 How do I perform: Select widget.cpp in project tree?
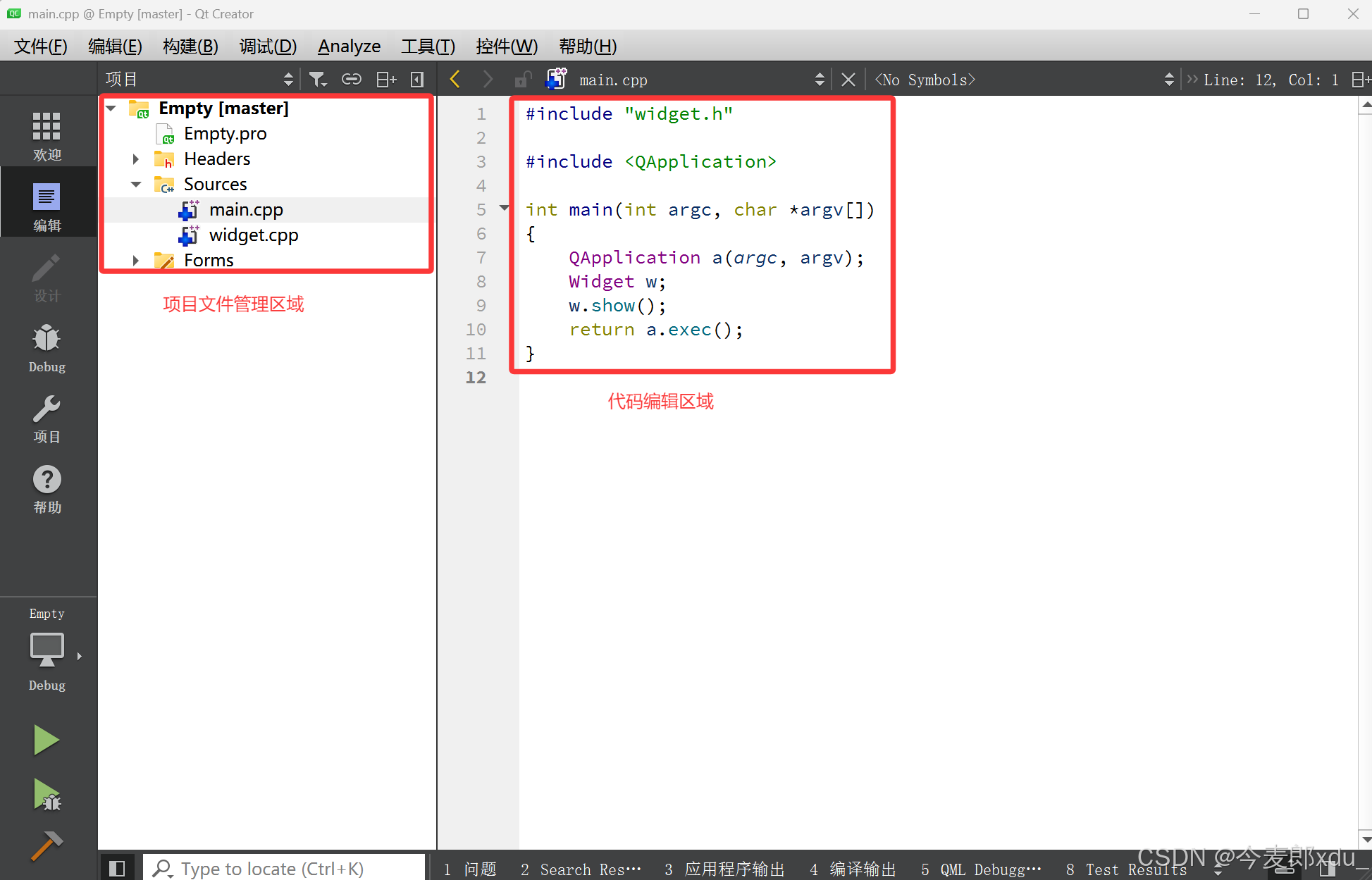point(253,235)
